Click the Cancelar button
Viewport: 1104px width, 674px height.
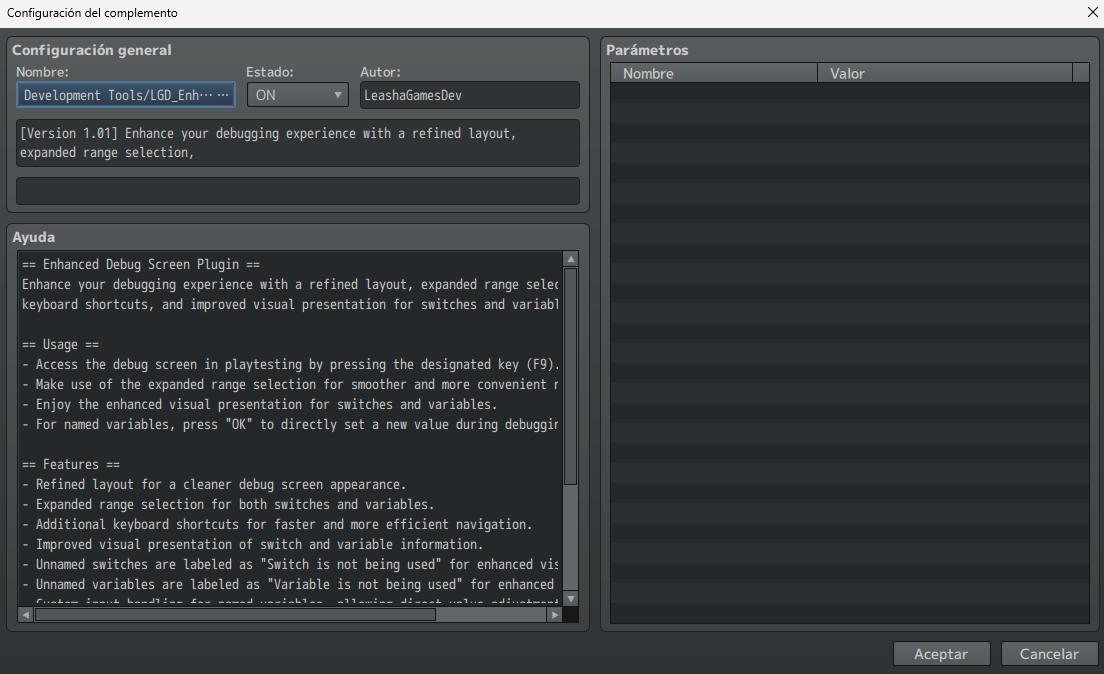point(1049,654)
